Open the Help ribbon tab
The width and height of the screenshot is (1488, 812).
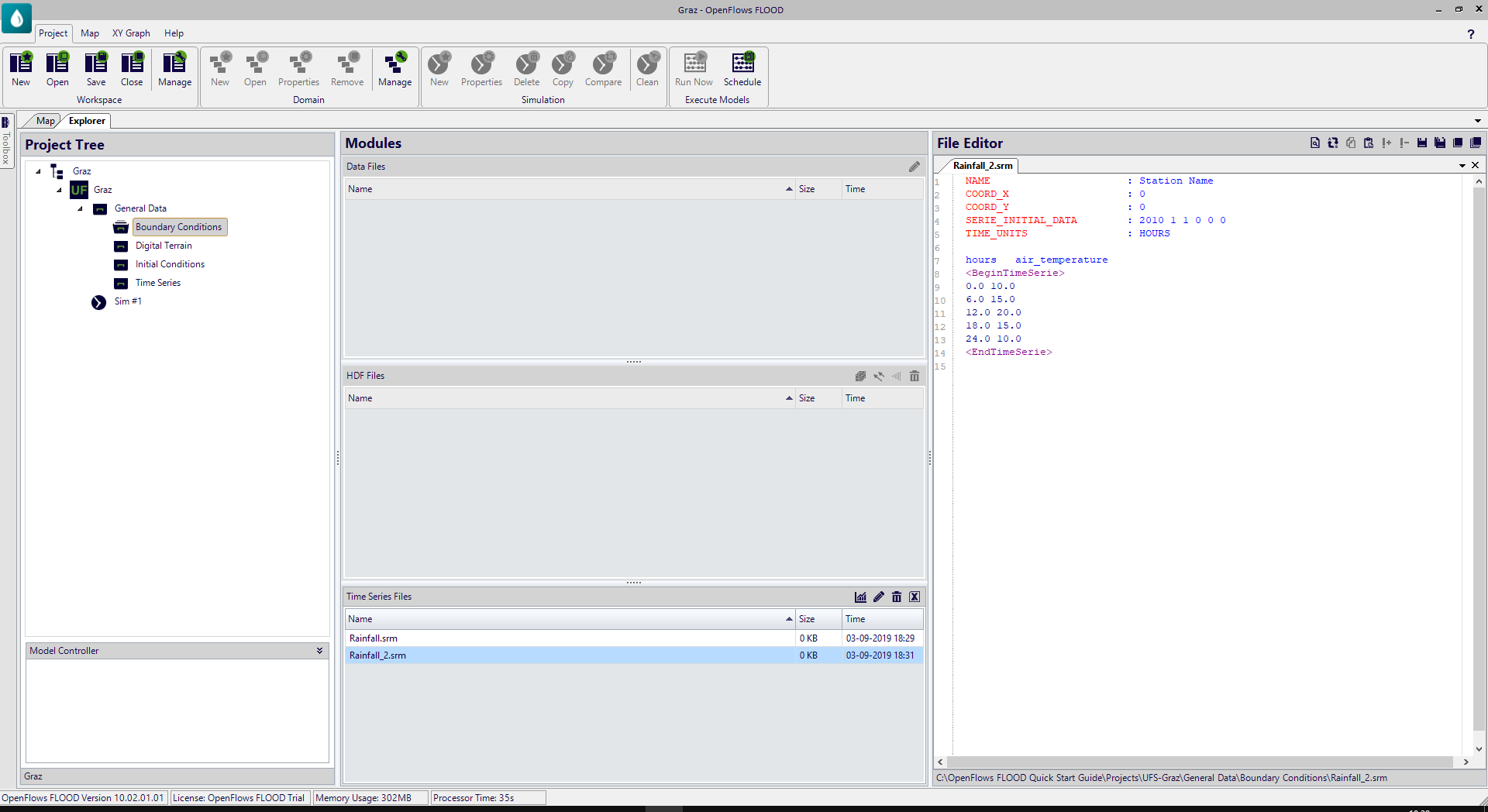pyautogui.click(x=174, y=33)
